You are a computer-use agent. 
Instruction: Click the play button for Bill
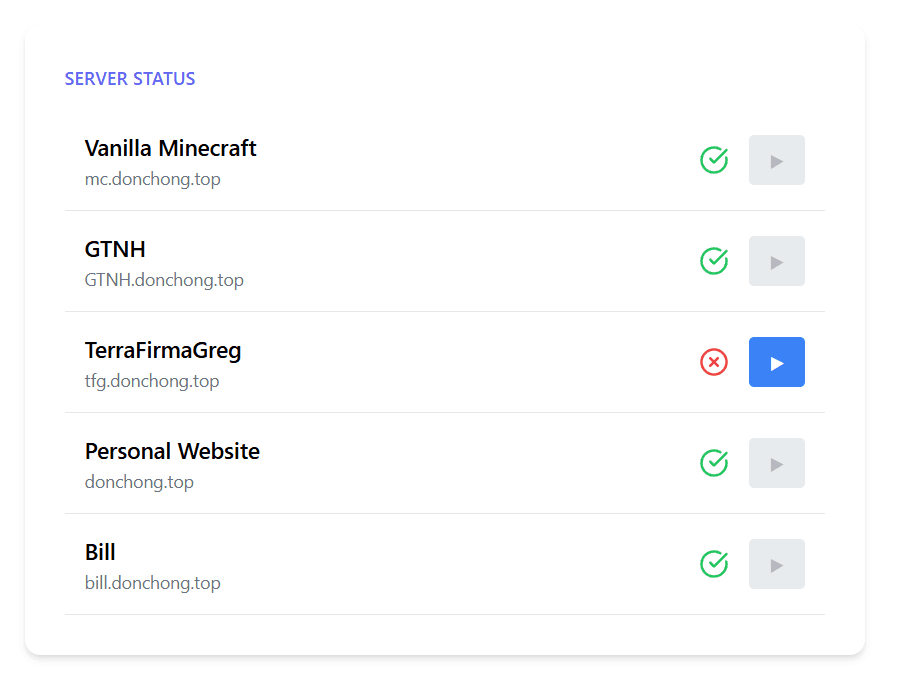777,564
